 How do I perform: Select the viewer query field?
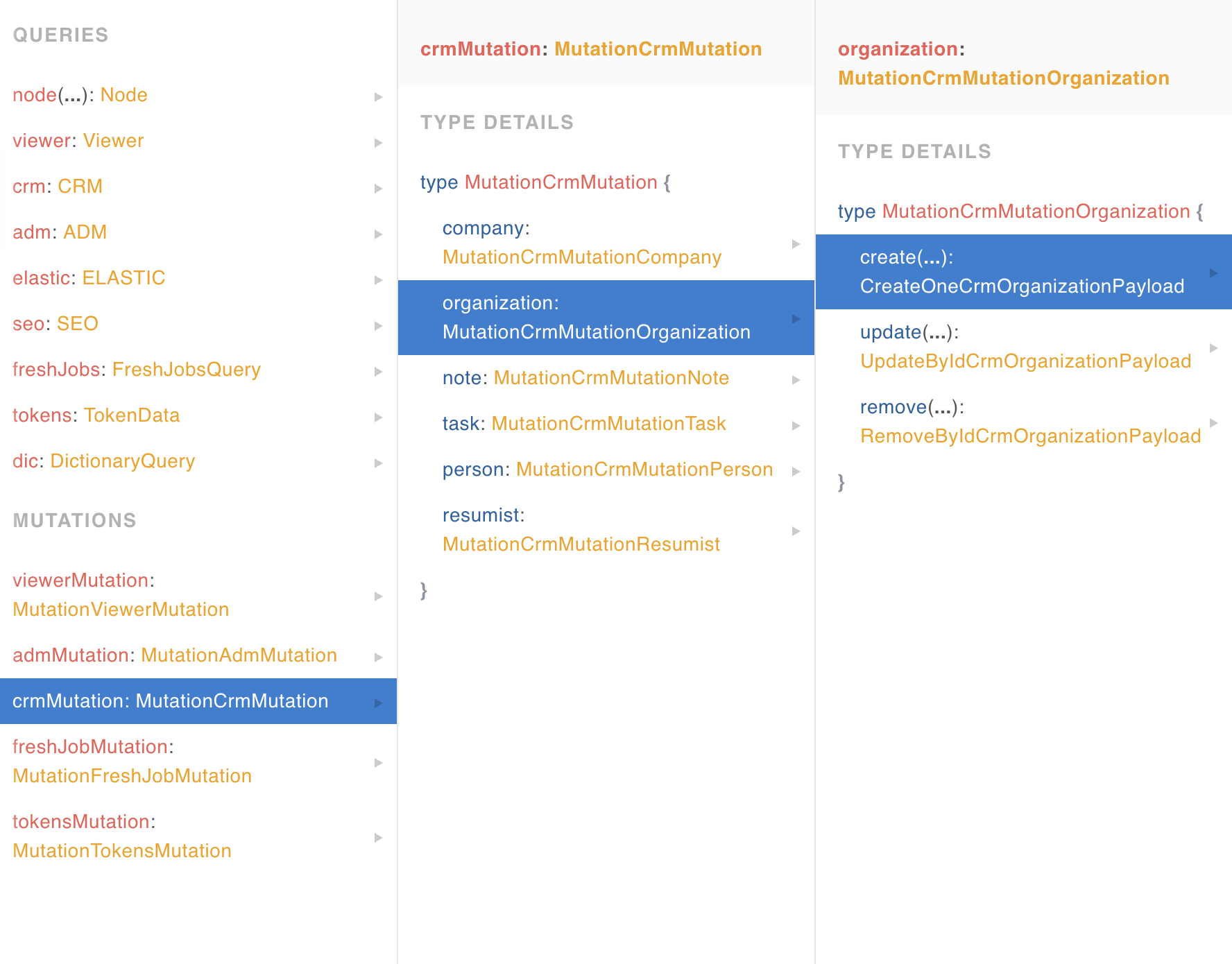click(x=42, y=141)
